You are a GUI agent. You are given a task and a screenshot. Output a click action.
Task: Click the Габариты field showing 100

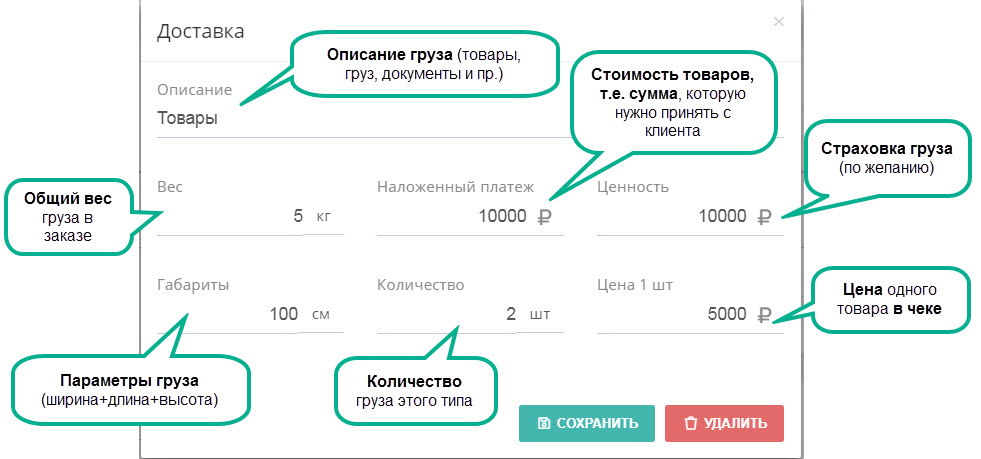[x=228, y=314]
